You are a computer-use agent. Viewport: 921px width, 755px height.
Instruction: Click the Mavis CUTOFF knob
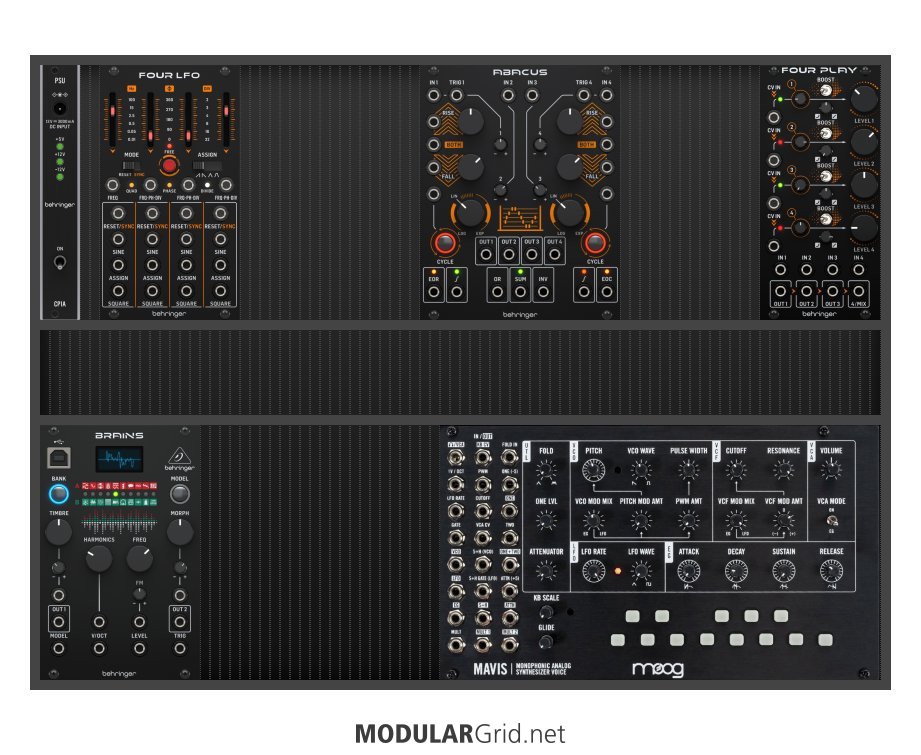coord(735,470)
